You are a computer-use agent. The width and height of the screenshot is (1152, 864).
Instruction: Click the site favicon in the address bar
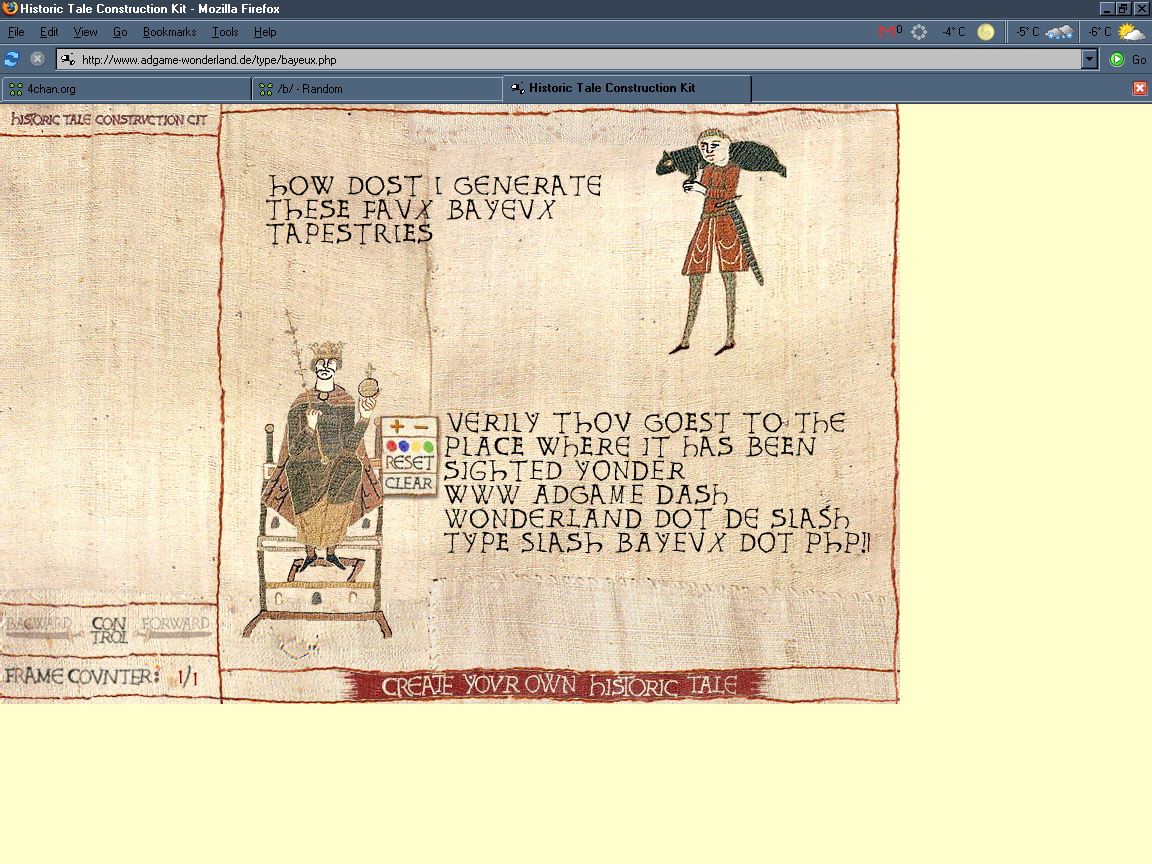point(68,60)
